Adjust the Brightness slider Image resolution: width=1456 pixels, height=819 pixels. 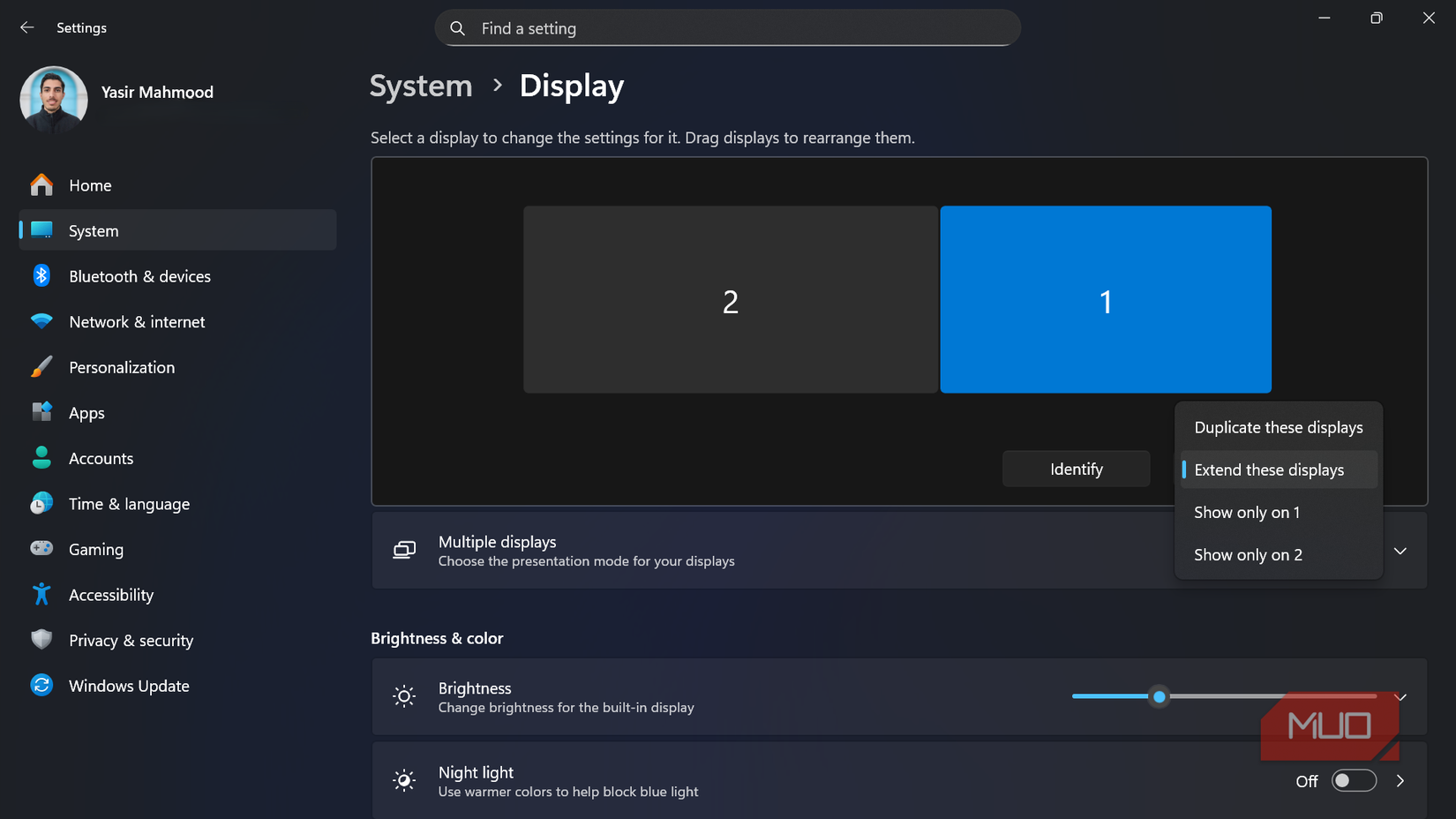[x=1159, y=696]
